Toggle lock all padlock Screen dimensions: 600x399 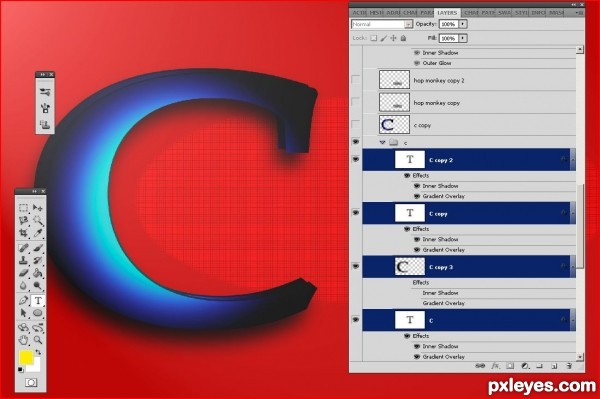pyautogui.click(x=403, y=38)
